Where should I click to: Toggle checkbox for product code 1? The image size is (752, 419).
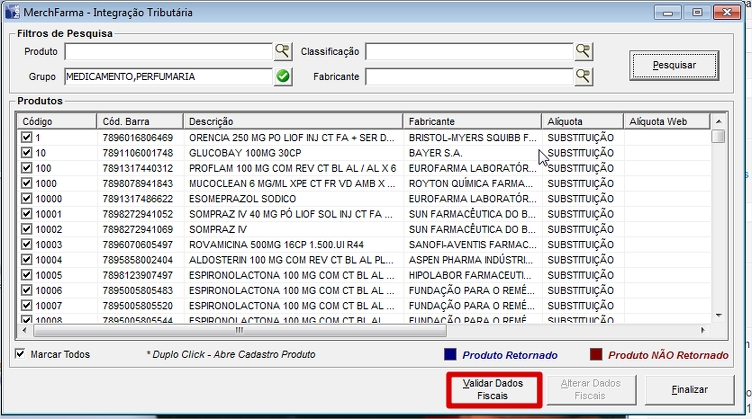click(x=27, y=137)
